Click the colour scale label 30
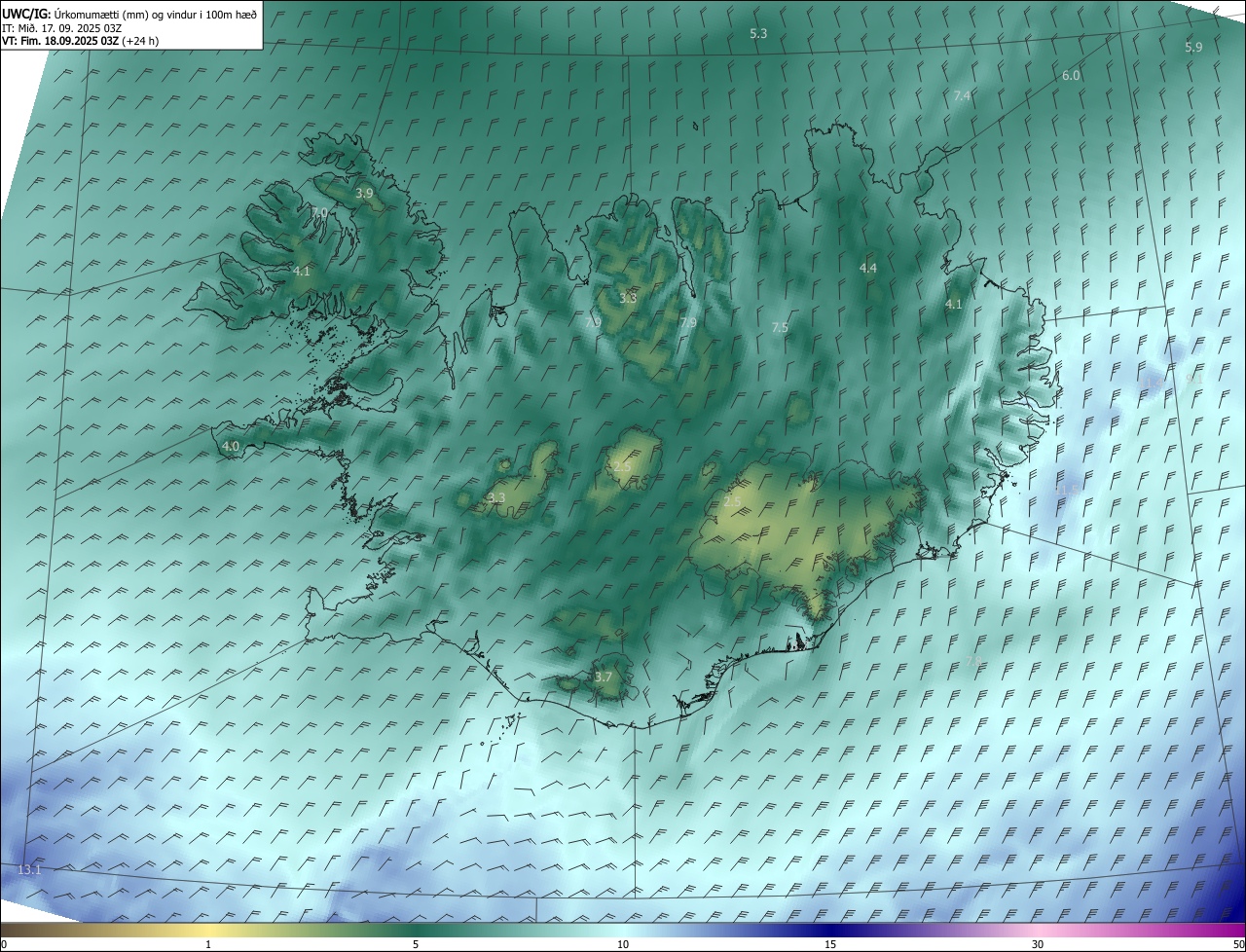This screenshot has height=952, width=1246. tap(1038, 944)
